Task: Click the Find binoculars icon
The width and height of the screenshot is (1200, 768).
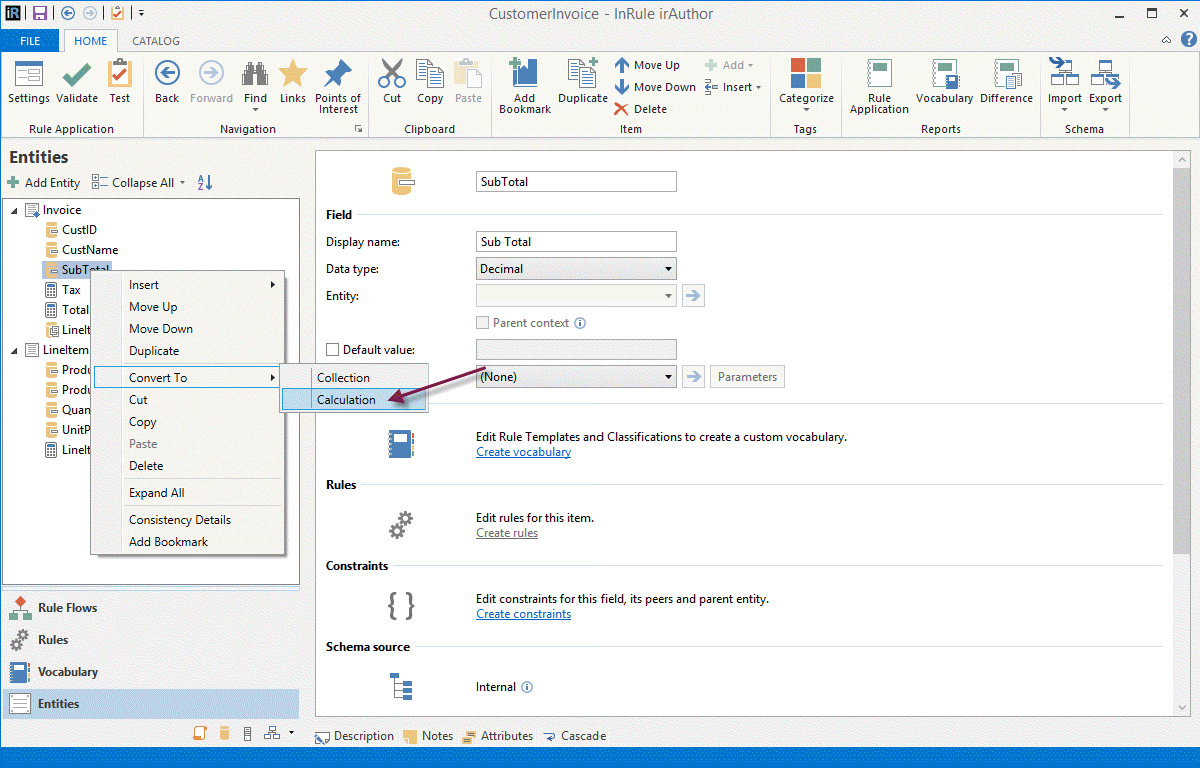Action: coord(256,75)
